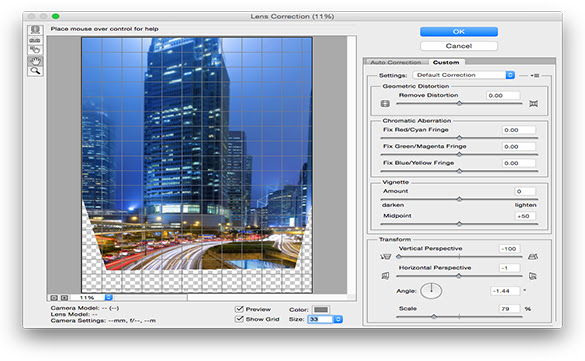This screenshot has height=361, width=585.
Task: Click the pincushion distortion icon
Action: tap(534, 104)
